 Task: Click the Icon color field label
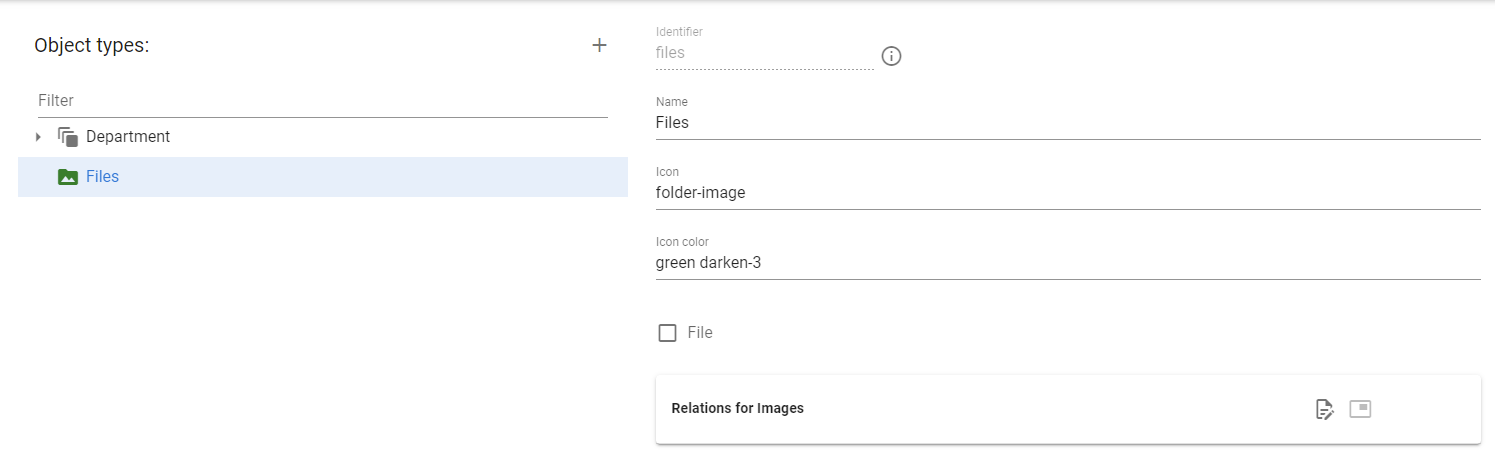(682, 242)
